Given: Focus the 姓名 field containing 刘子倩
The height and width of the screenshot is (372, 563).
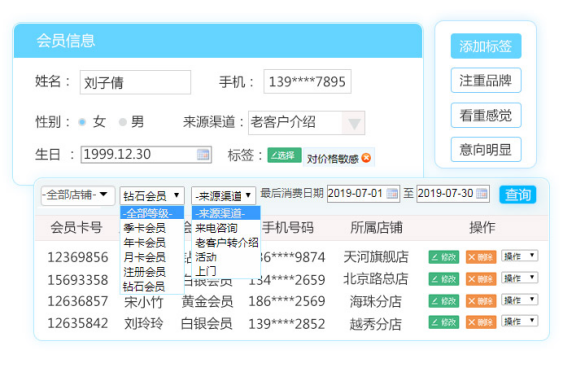Looking at the screenshot, I should pyautogui.click(x=135, y=82).
